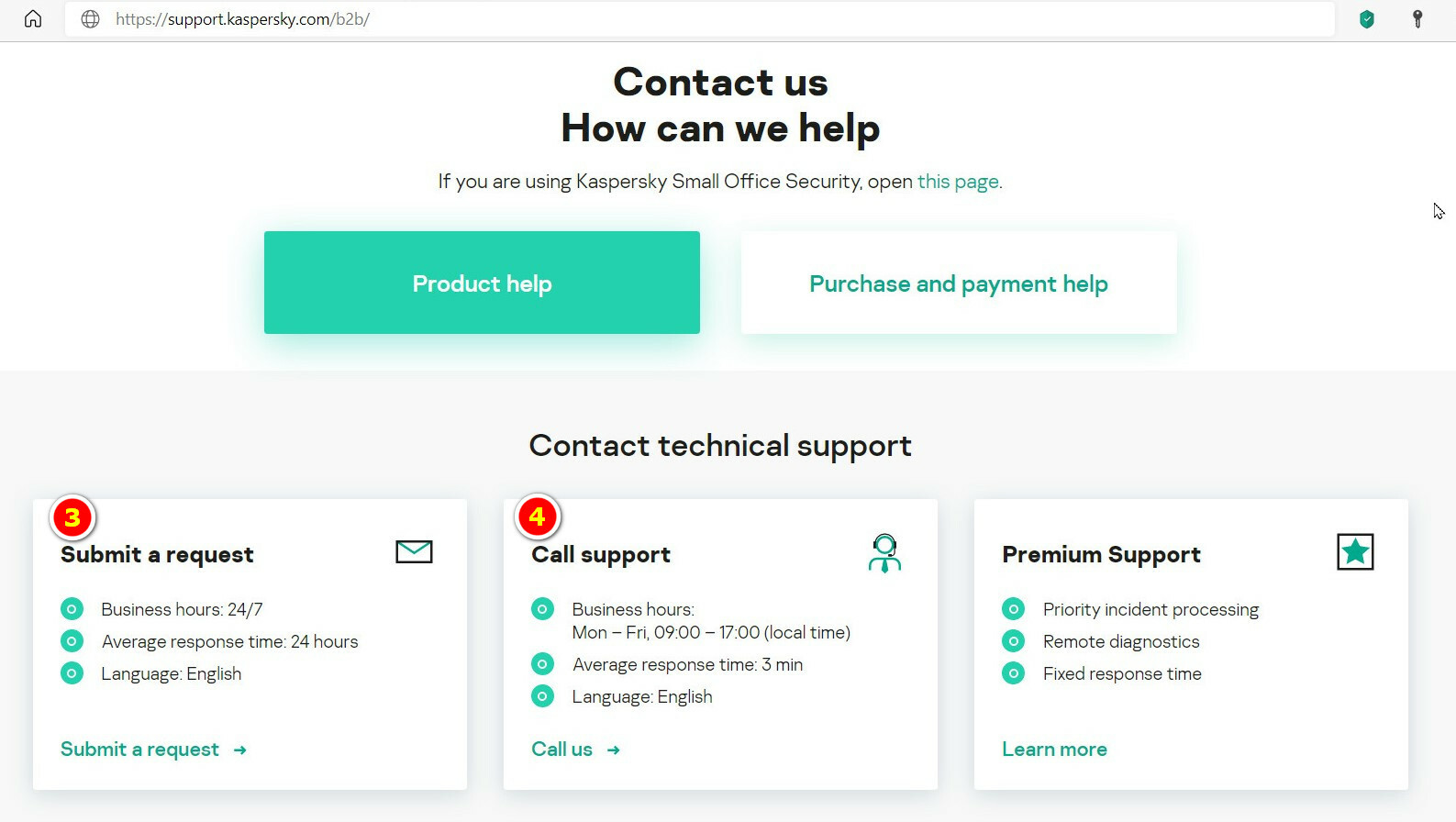Screen dimensions: 1456x822
Task: Click the red number 3 badge
Action: [x=72, y=517]
